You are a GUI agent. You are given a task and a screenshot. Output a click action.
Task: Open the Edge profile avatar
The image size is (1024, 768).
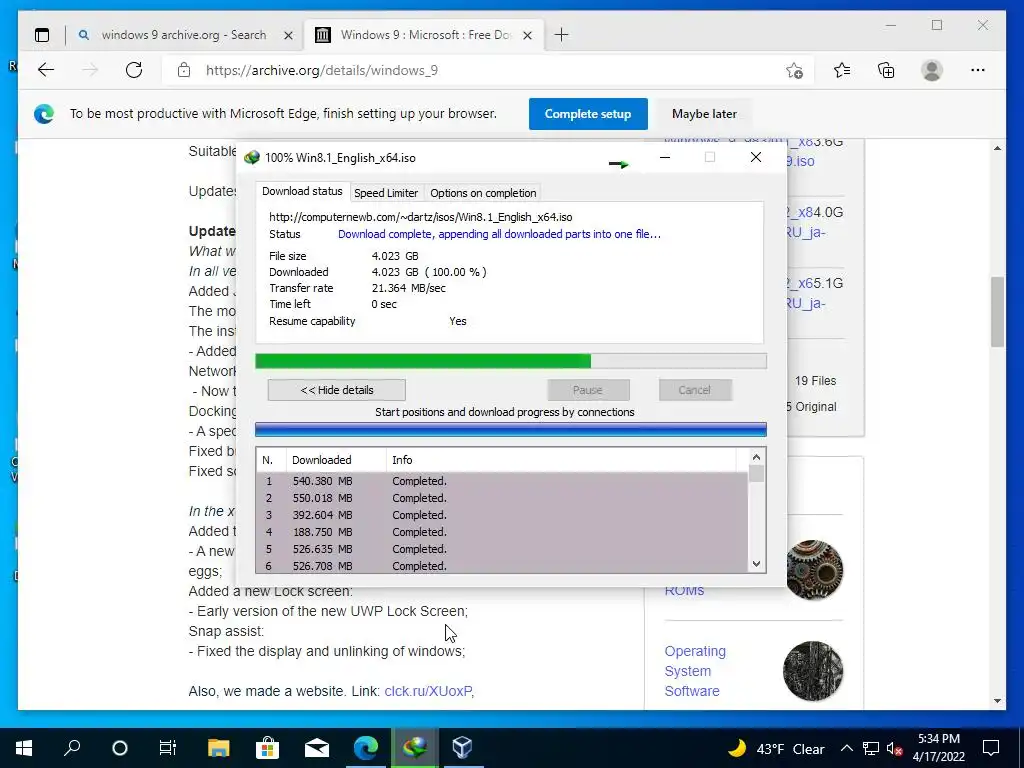pyautogui.click(x=932, y=70)
